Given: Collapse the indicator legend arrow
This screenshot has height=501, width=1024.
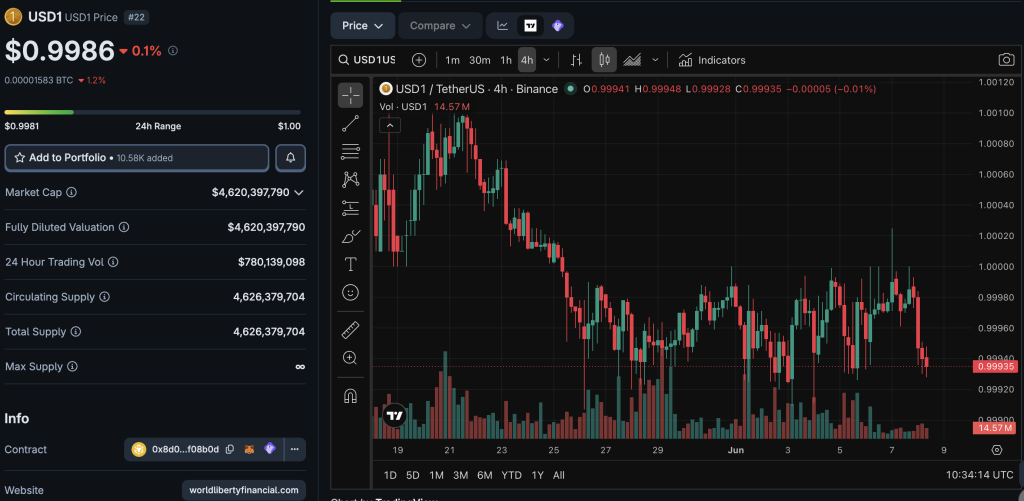Looking at the screenshot, I should [x=390, y=125].
